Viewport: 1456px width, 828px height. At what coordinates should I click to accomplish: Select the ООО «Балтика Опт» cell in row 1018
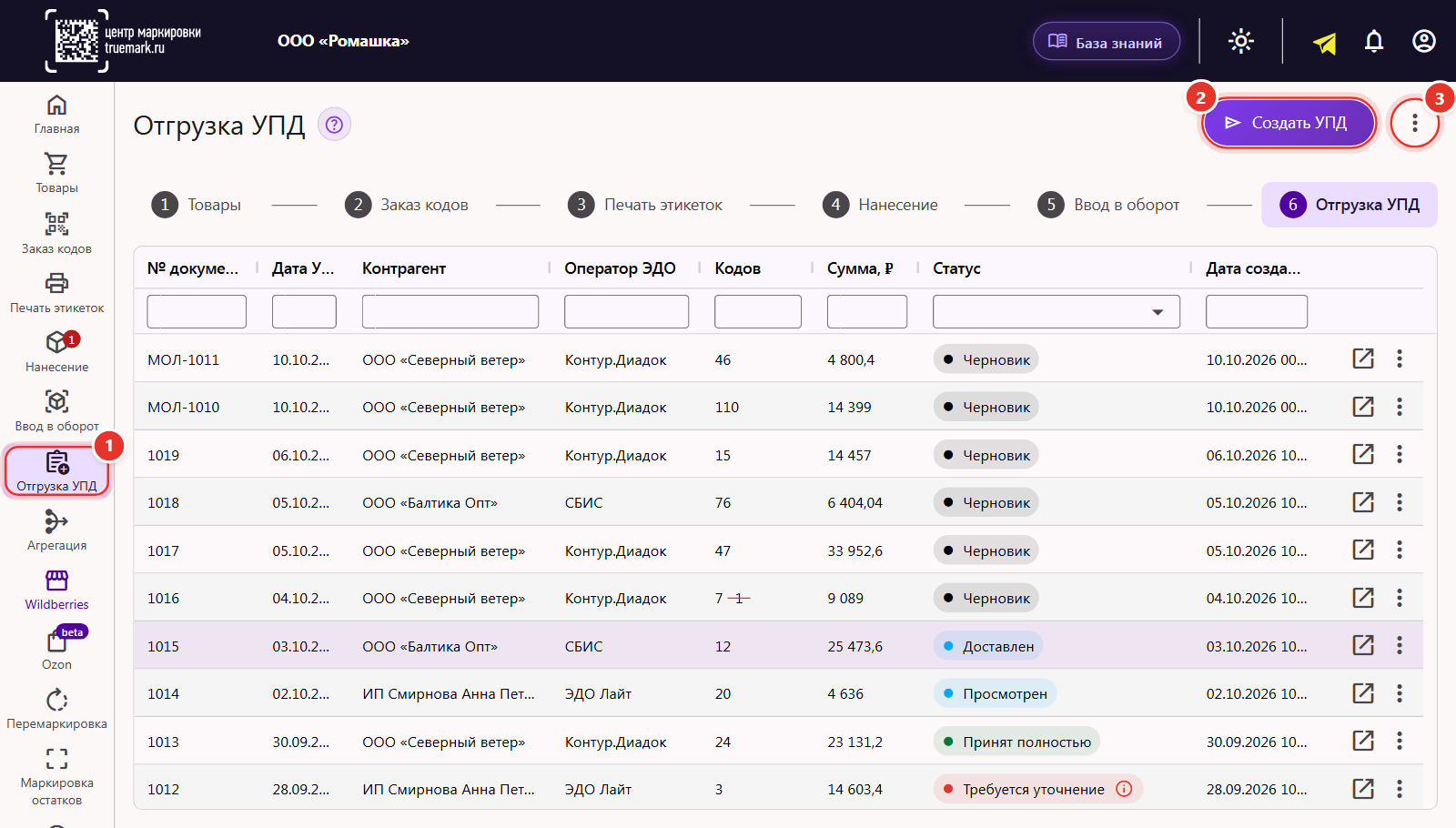point(430,502)
